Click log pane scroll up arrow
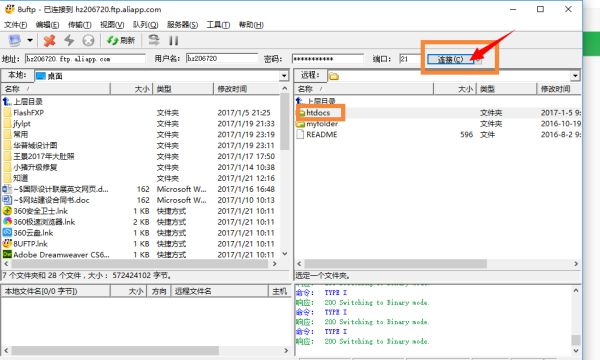 click(576, 291)
